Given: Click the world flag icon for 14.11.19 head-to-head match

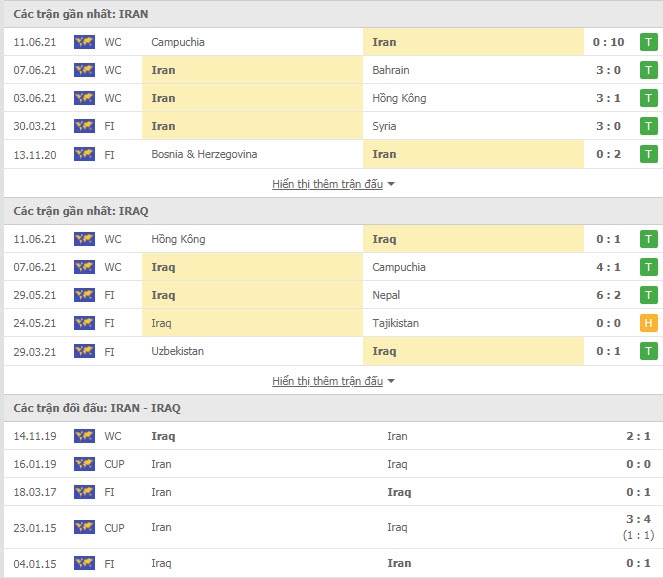Looking at the screenshot, I should [x=84, y=436].
